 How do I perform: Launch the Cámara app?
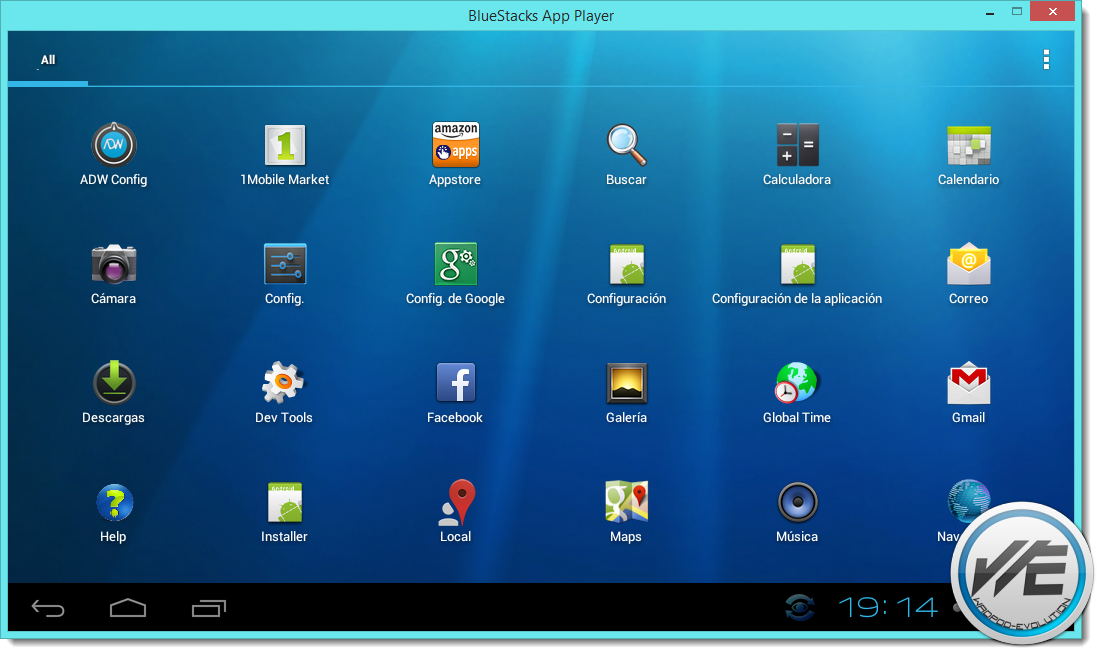pos(113,264)
